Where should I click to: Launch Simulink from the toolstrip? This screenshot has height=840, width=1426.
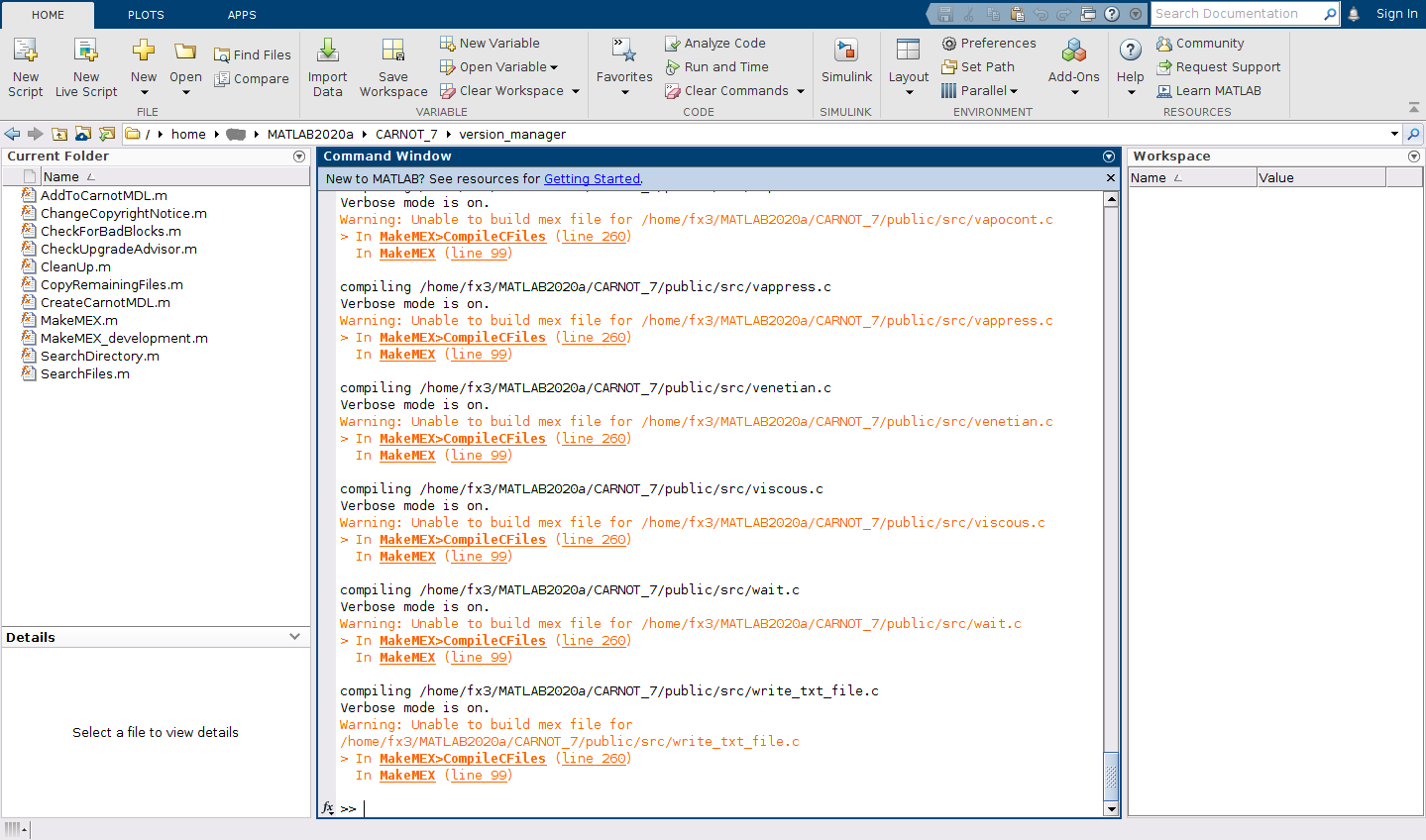(846, 51)
